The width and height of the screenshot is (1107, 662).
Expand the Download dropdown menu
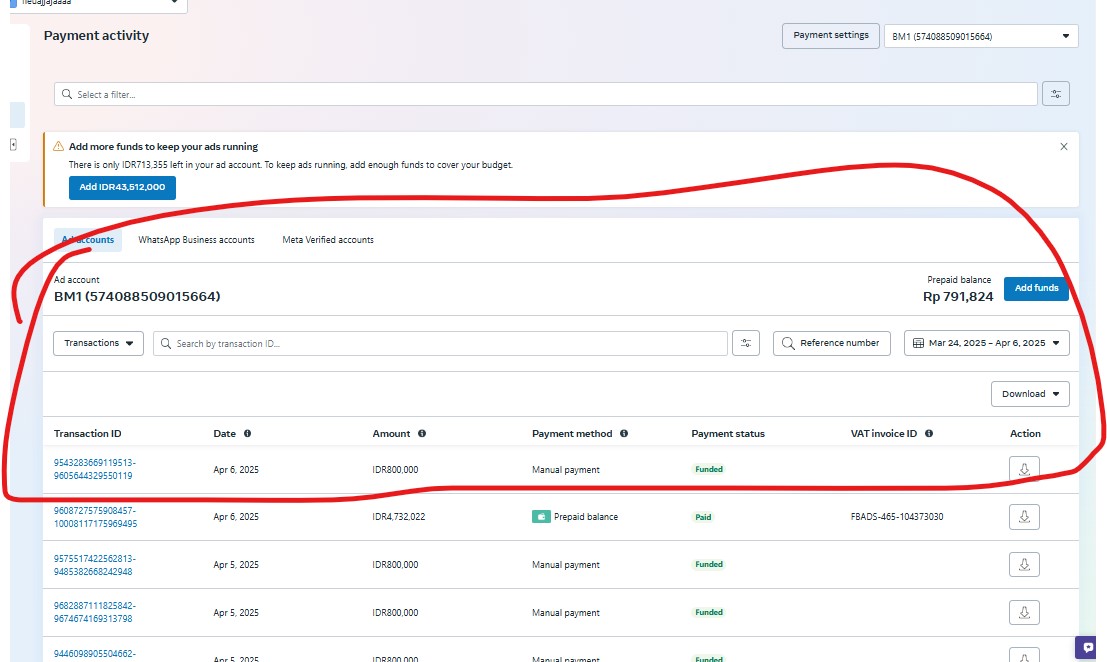pos(1030,394)
